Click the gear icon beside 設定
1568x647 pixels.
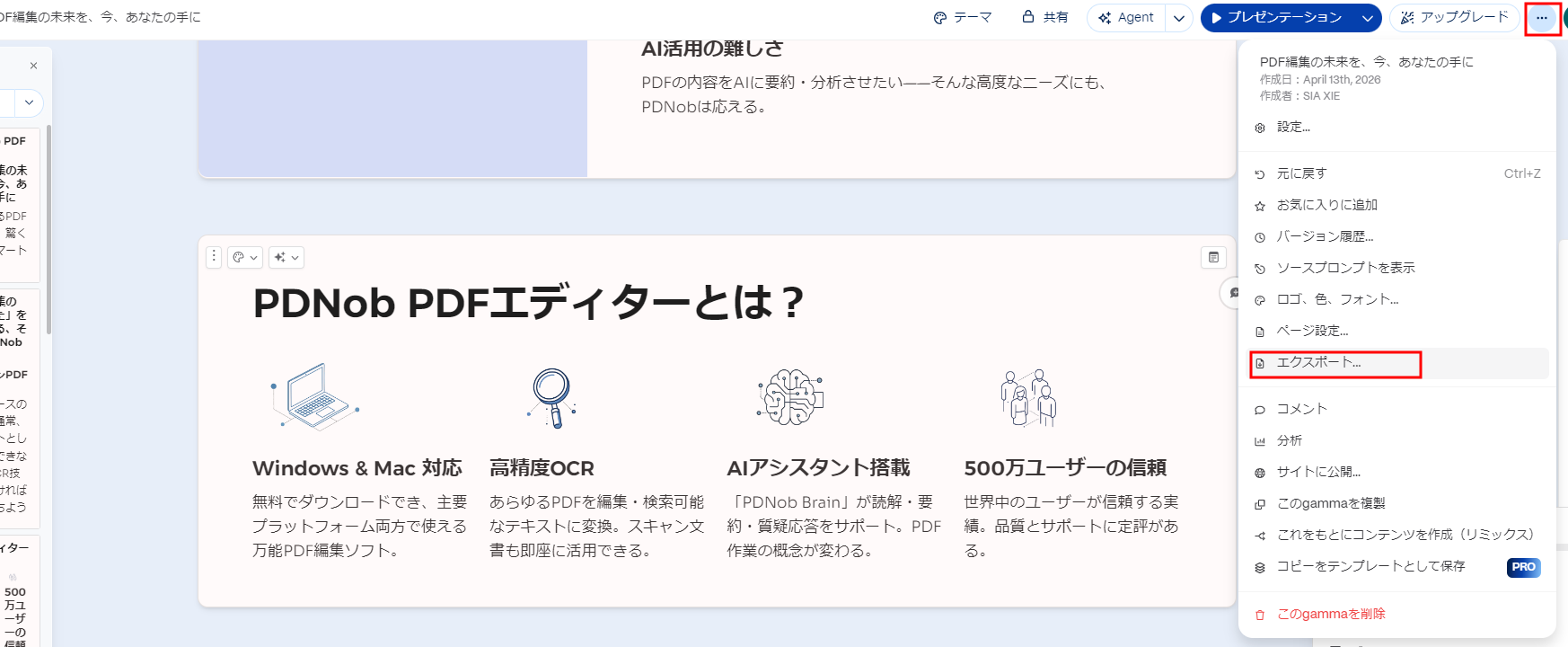1260,129
